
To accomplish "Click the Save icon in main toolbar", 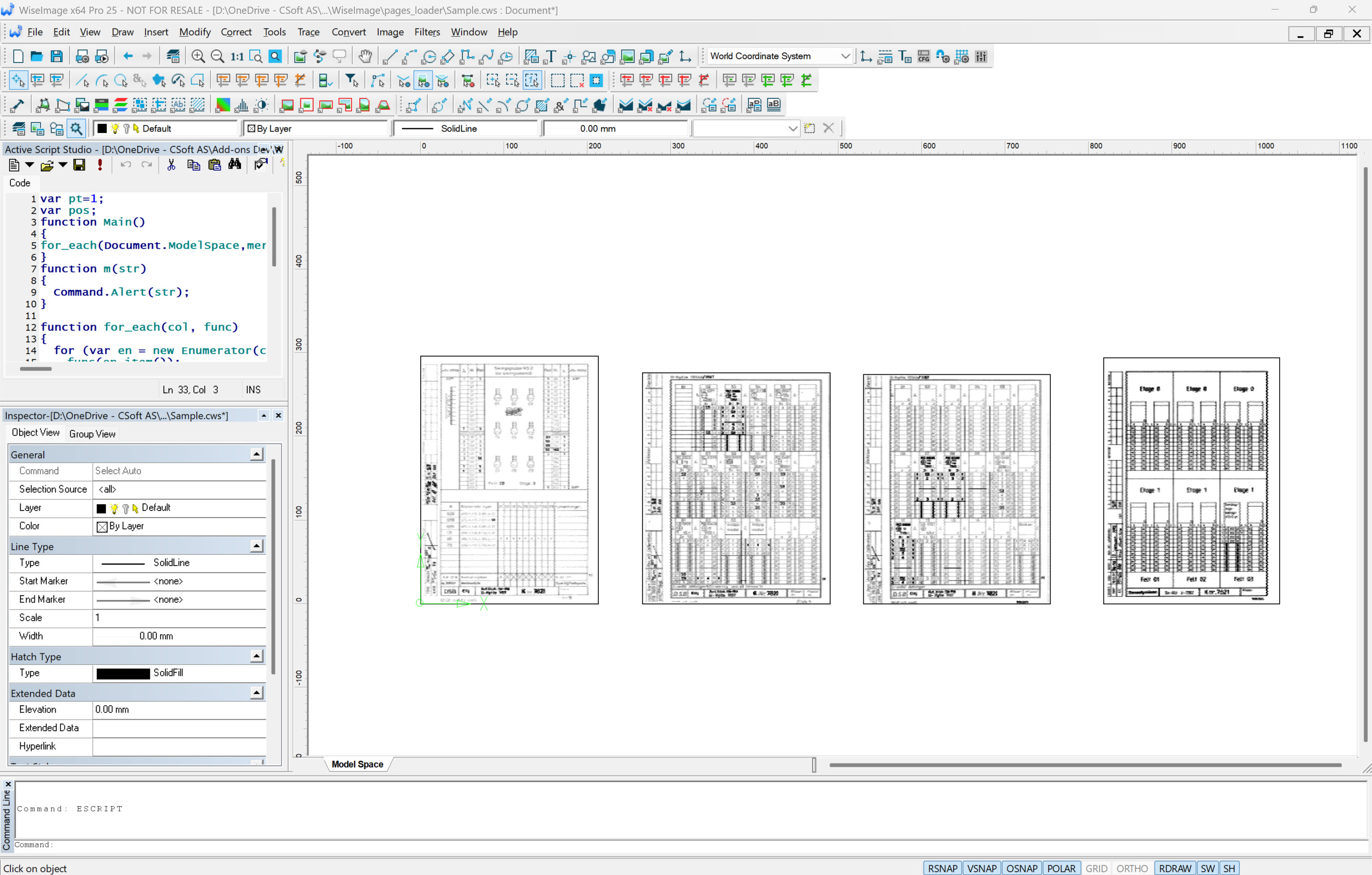I will click(x=56, y=56).
